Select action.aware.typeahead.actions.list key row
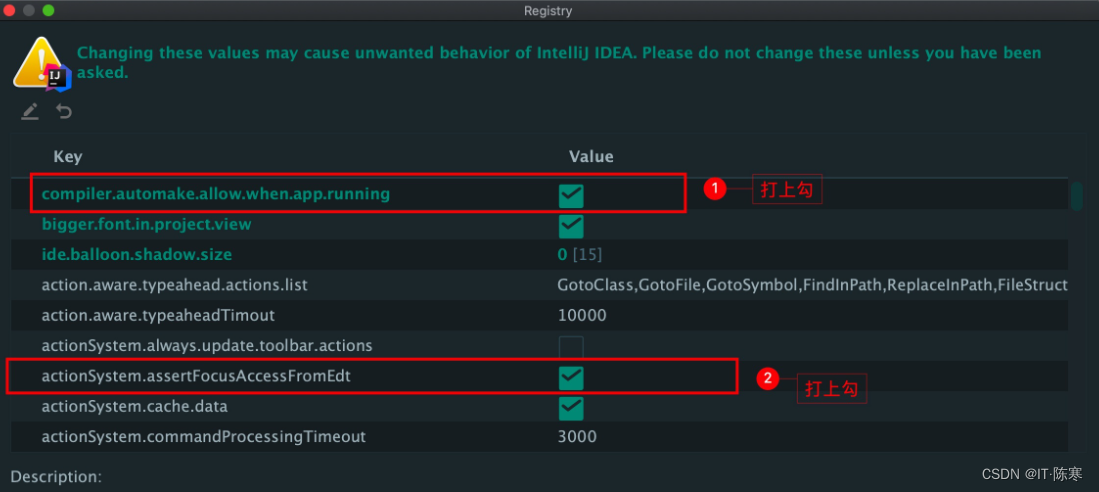Image resolution: width=1099 pixels, height=492 pixels. [175, 285]
